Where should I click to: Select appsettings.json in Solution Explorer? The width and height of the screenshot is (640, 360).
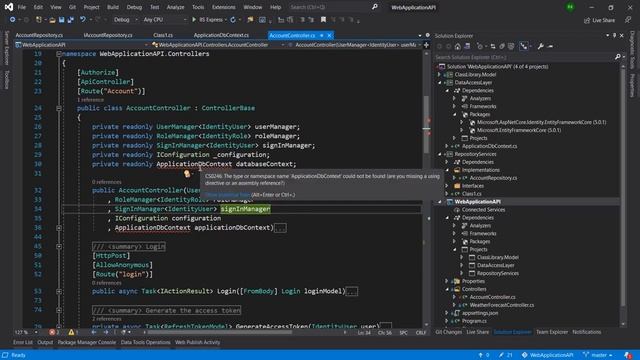click(x=480, y=313)
